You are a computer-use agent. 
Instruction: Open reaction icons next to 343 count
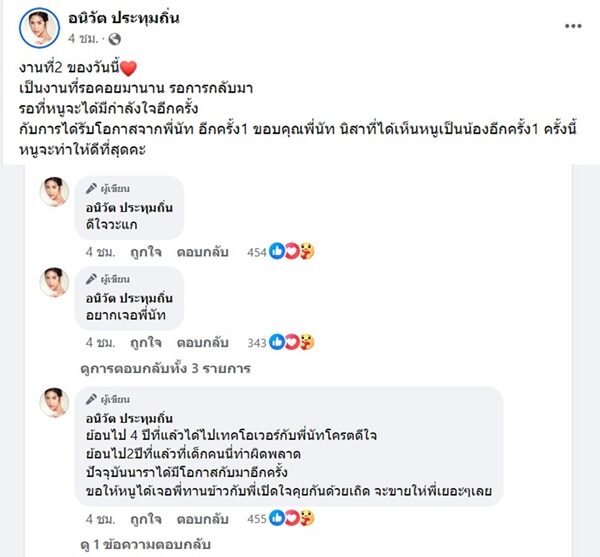pyautogui.click(x=292, y=343)
